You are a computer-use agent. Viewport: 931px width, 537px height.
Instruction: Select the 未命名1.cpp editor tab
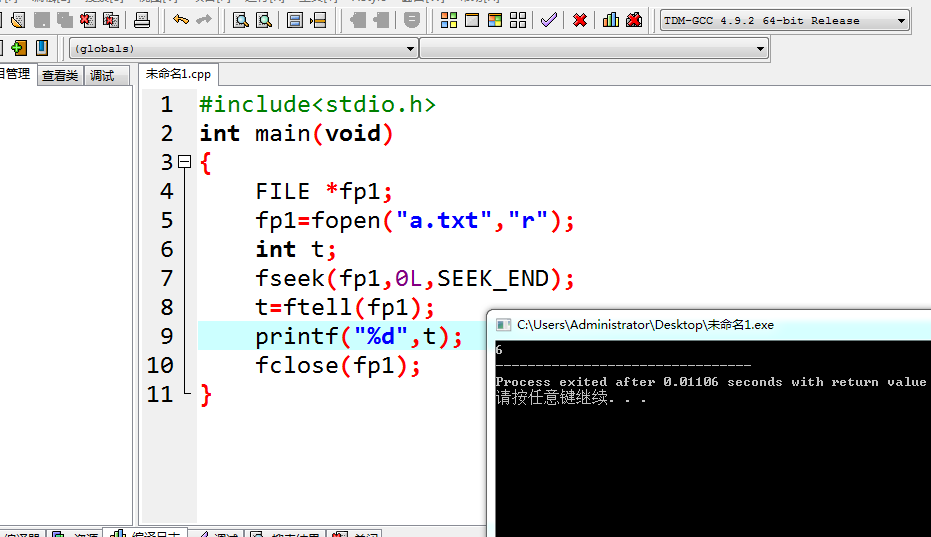click(178, 74)
